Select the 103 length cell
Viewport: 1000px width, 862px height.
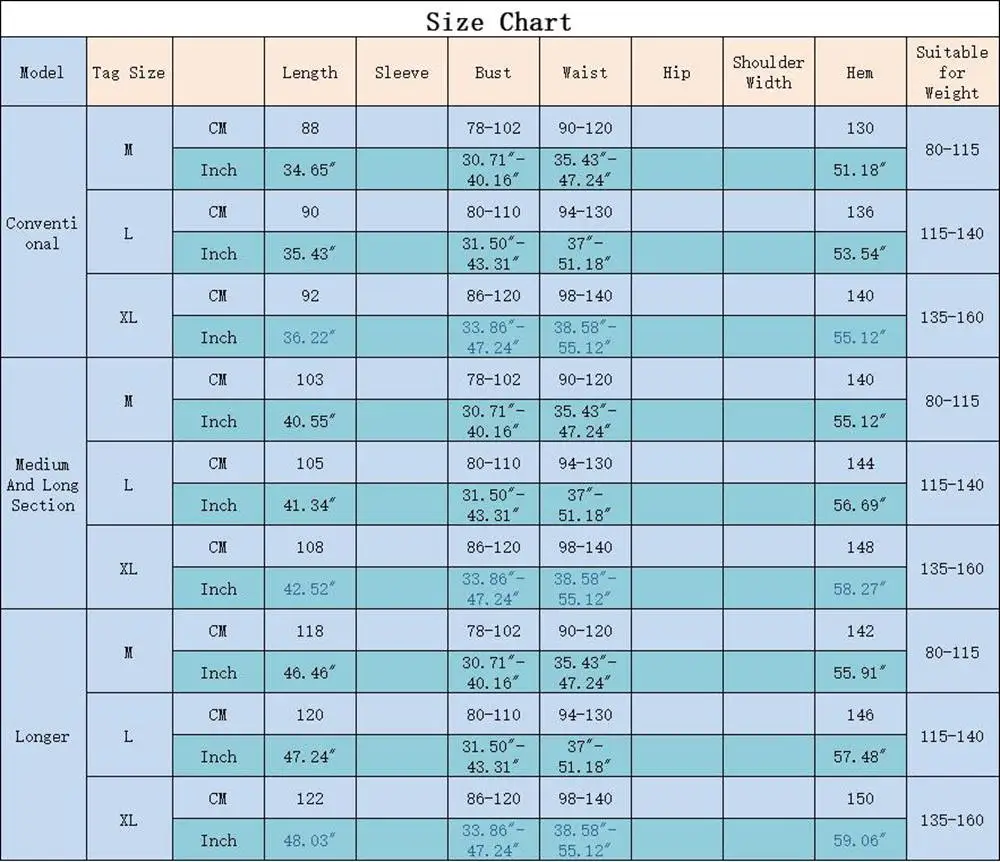(x=310, y=379)
